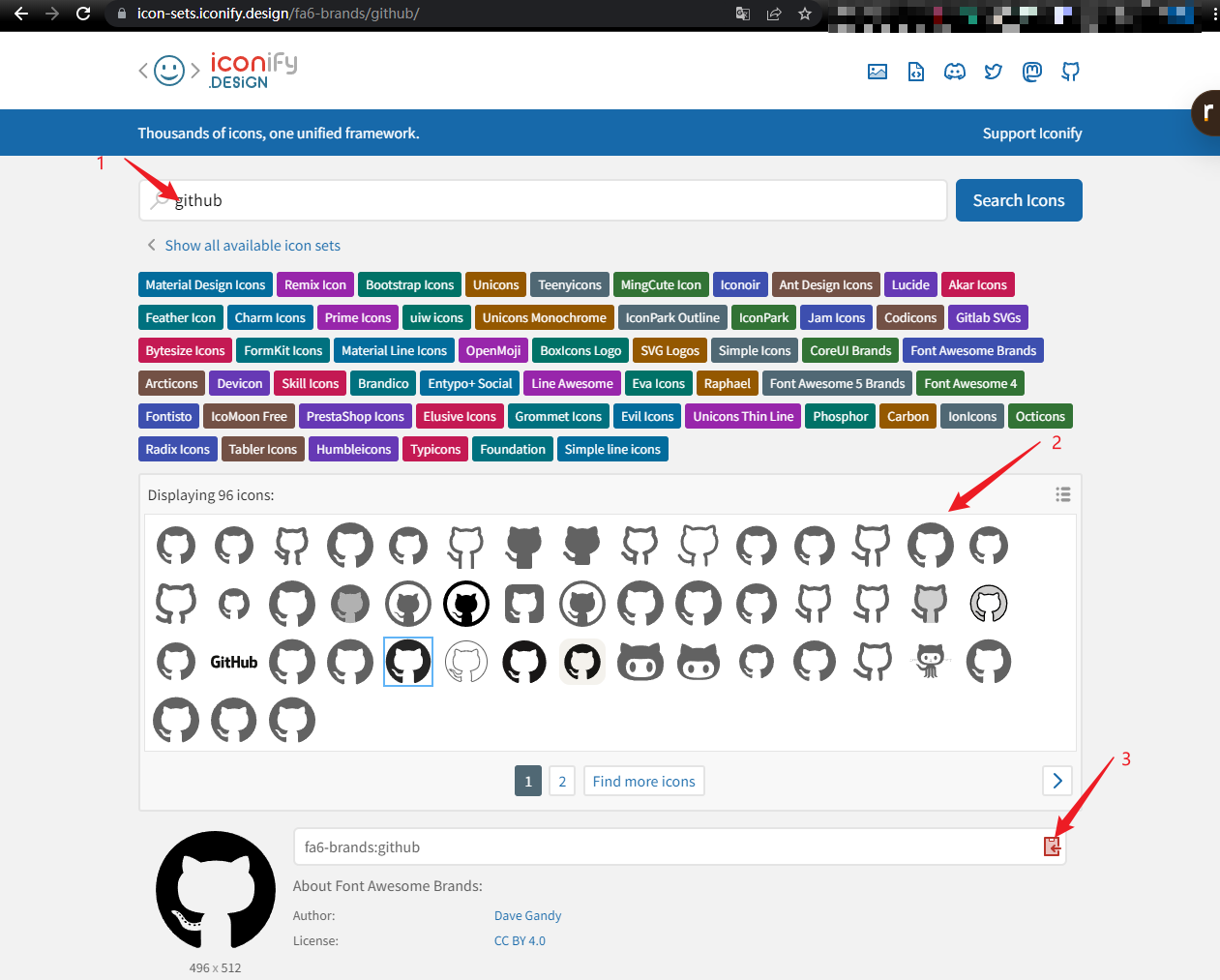Select the GitHub wordmark text icon

click(x=234, y=663)
